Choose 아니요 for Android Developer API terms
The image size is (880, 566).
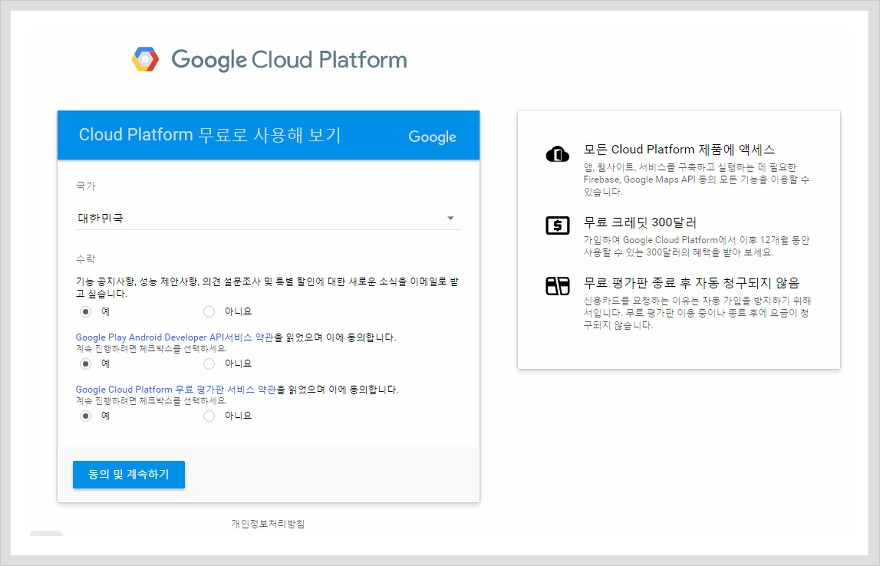209,363
